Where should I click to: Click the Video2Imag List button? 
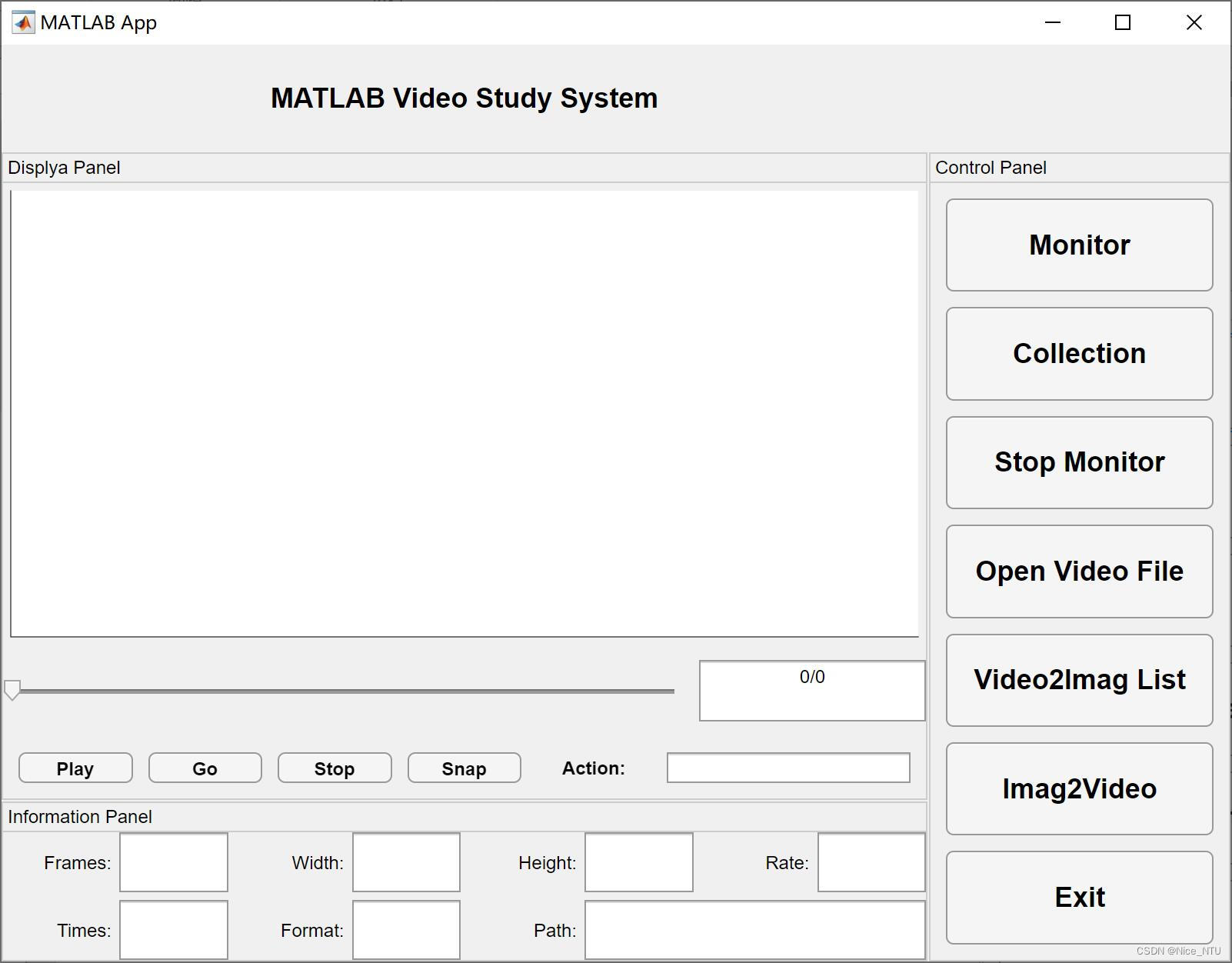pos(1079,680)
